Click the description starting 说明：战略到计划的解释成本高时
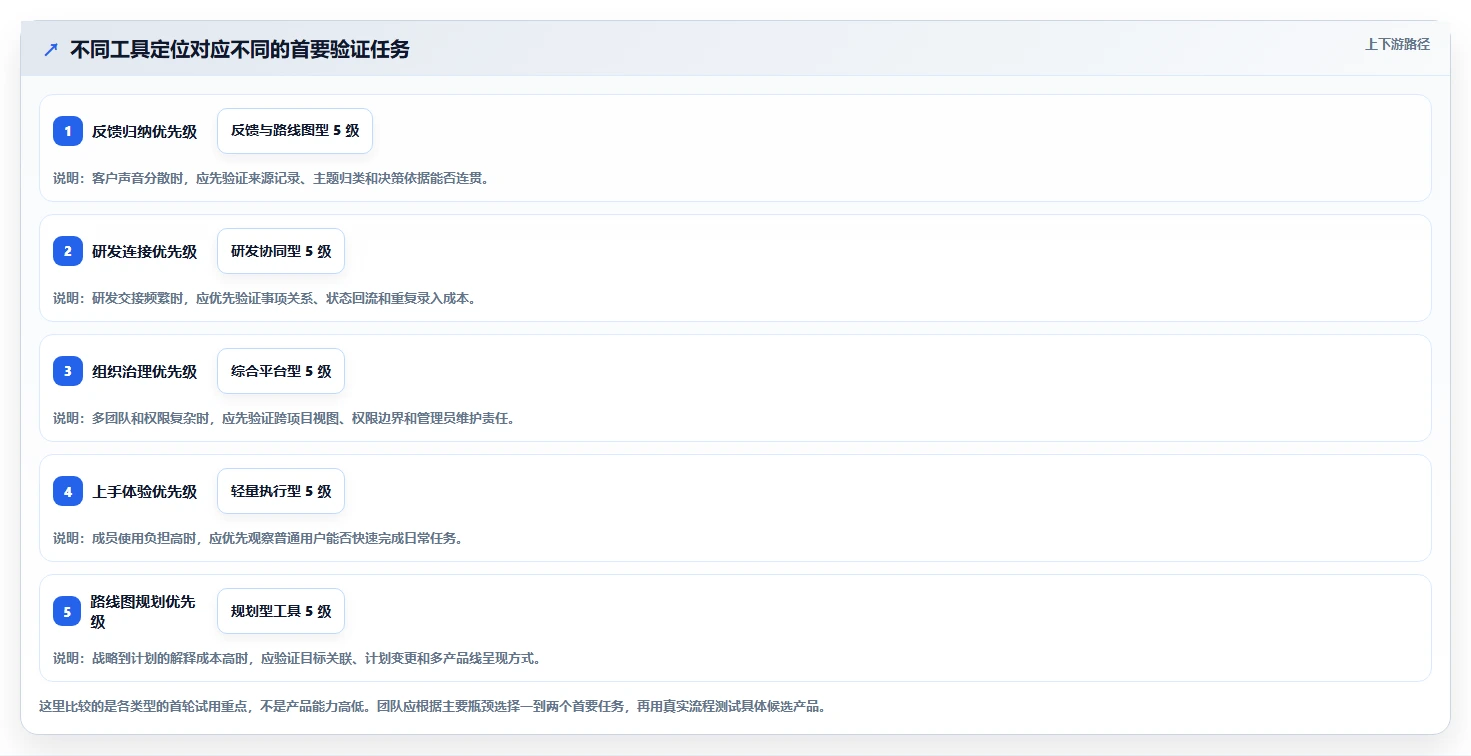 coord(297,658)
